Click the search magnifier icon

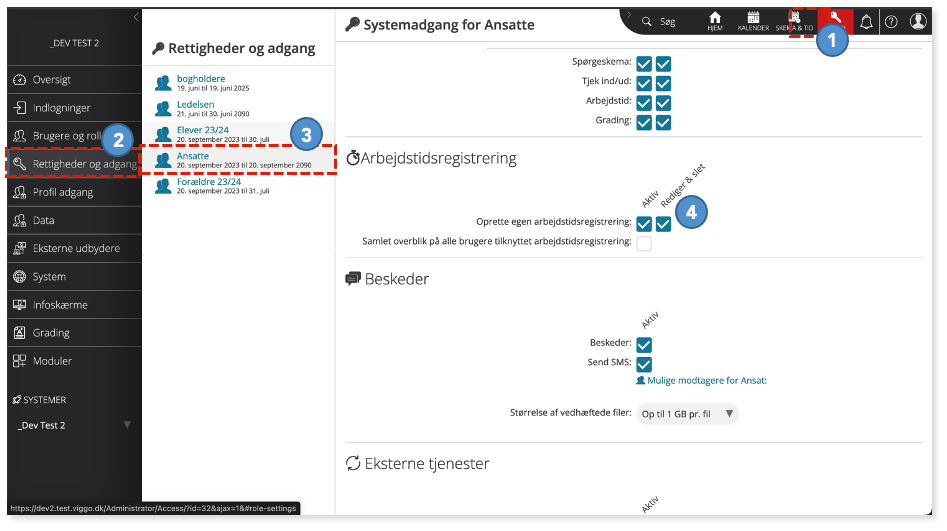646,22
